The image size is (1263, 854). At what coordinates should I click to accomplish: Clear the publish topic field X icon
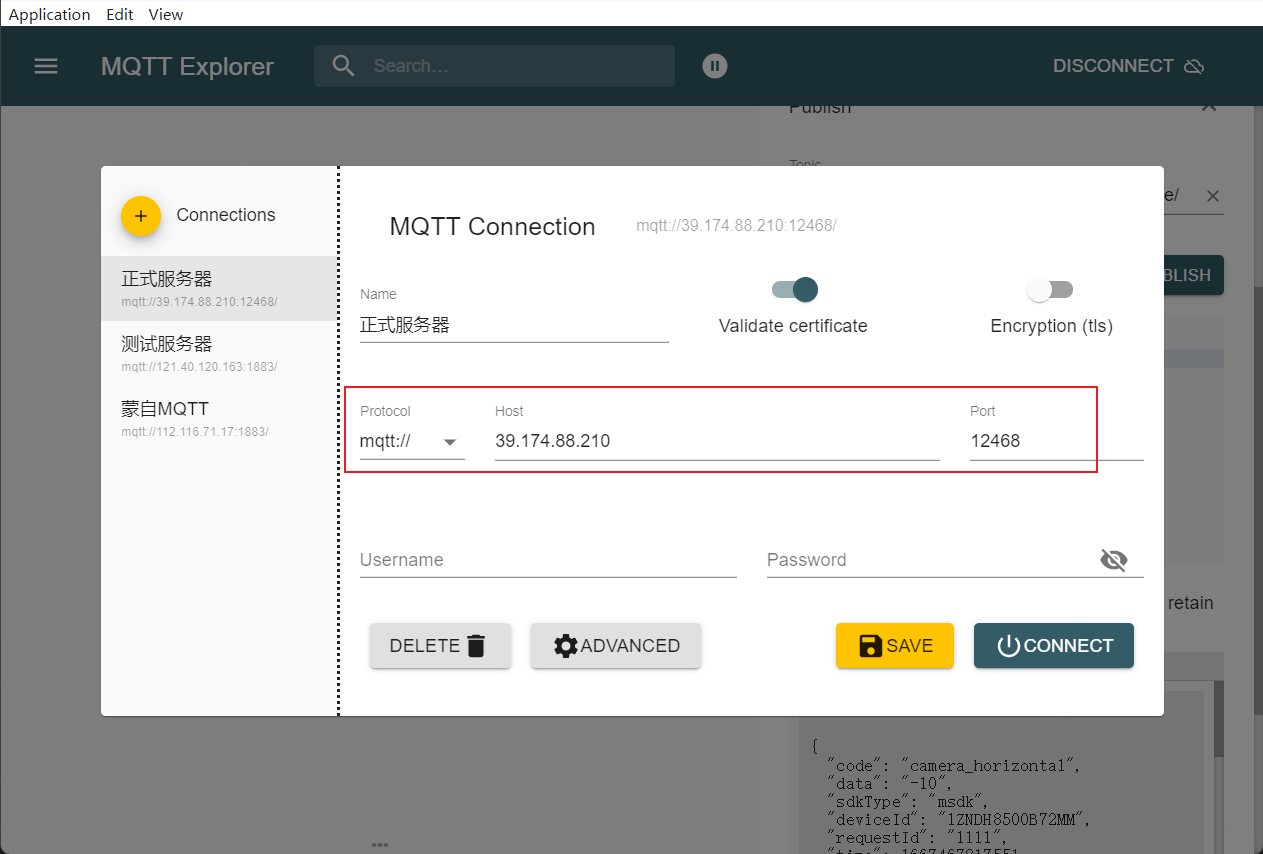click(1212, 196)
